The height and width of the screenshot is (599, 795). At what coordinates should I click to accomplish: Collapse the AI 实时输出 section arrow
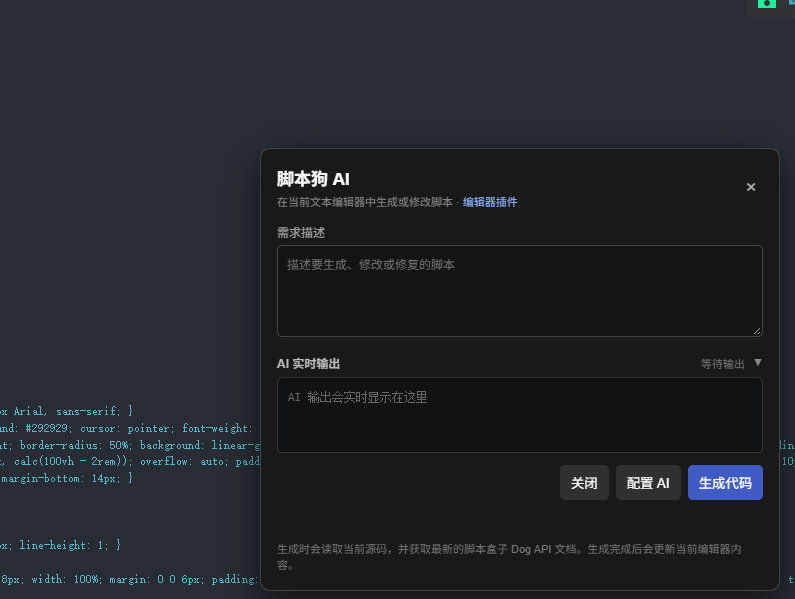point(758,363)
